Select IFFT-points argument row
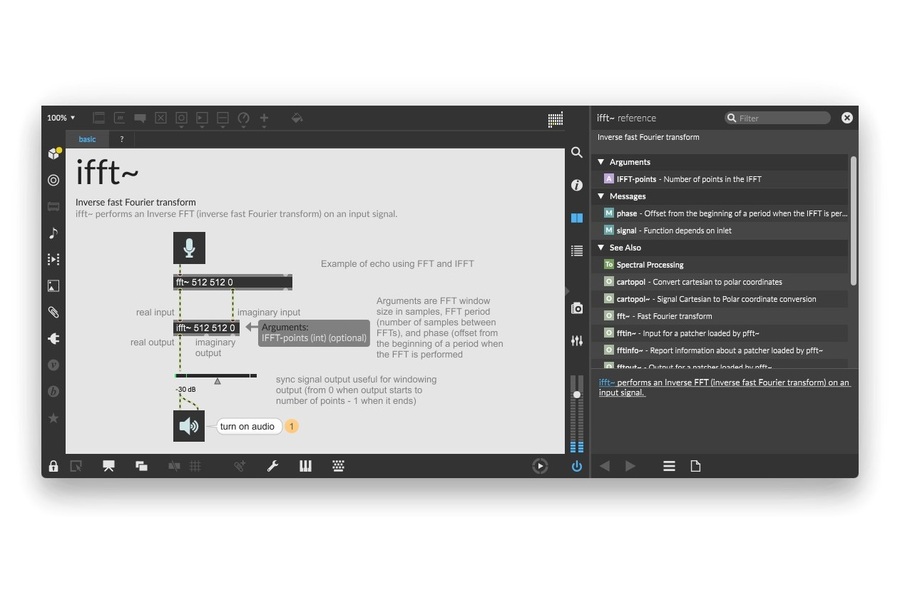 pyautogui.click(x=721, y=179)
